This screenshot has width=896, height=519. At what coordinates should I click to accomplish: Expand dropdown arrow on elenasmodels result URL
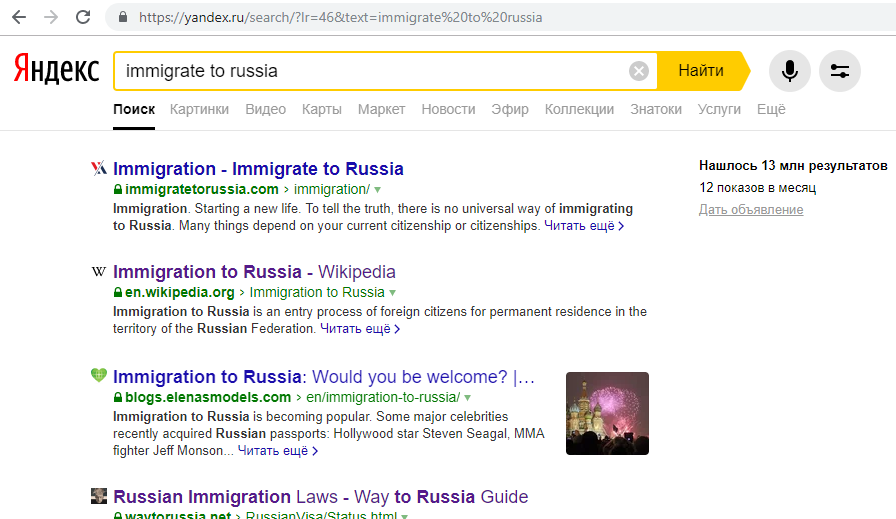click(x=467, y=398)
